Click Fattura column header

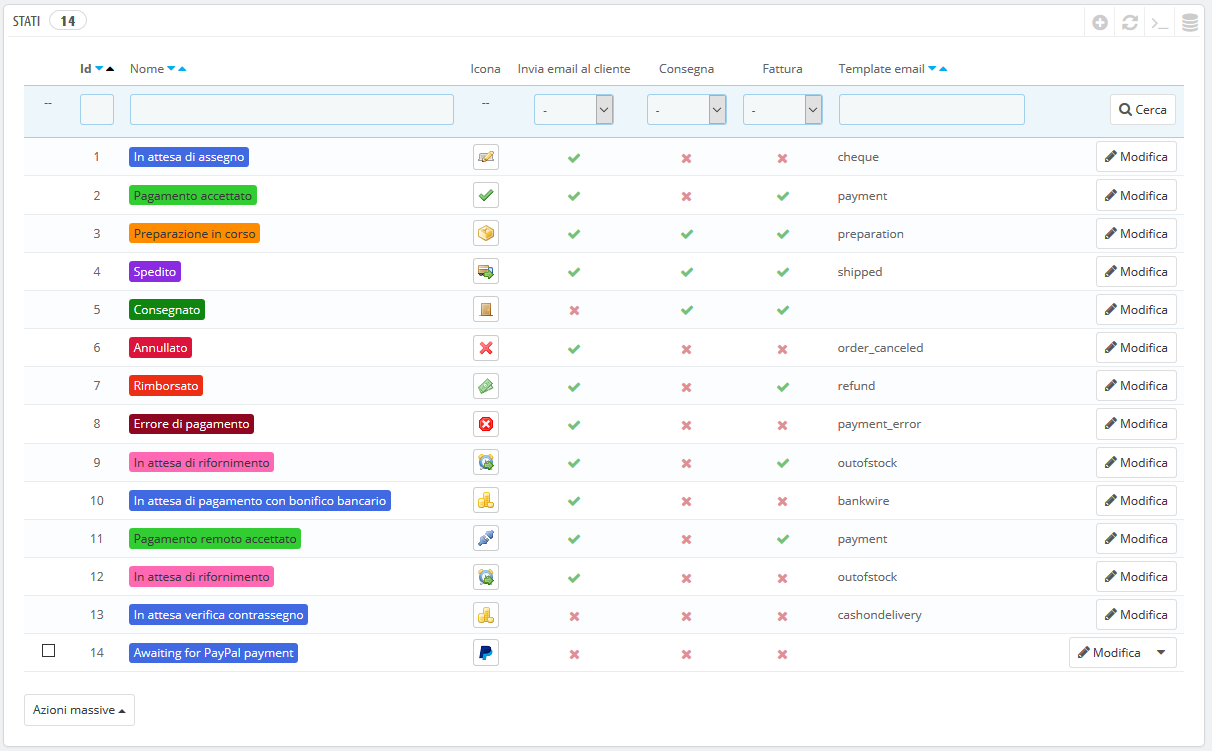pos(783,69)
